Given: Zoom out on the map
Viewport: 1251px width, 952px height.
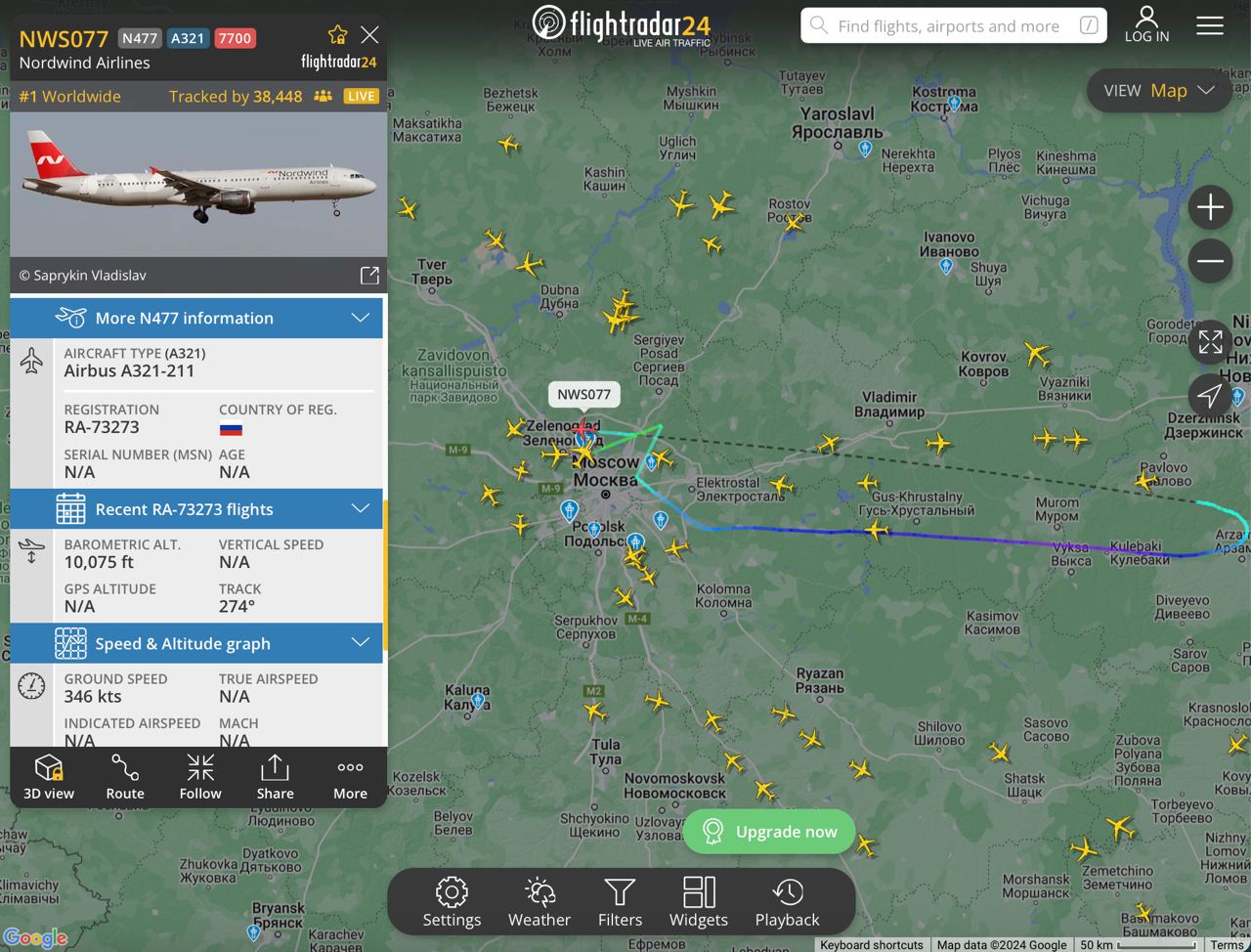Looking at the screenshot, I should [1210, 261].
